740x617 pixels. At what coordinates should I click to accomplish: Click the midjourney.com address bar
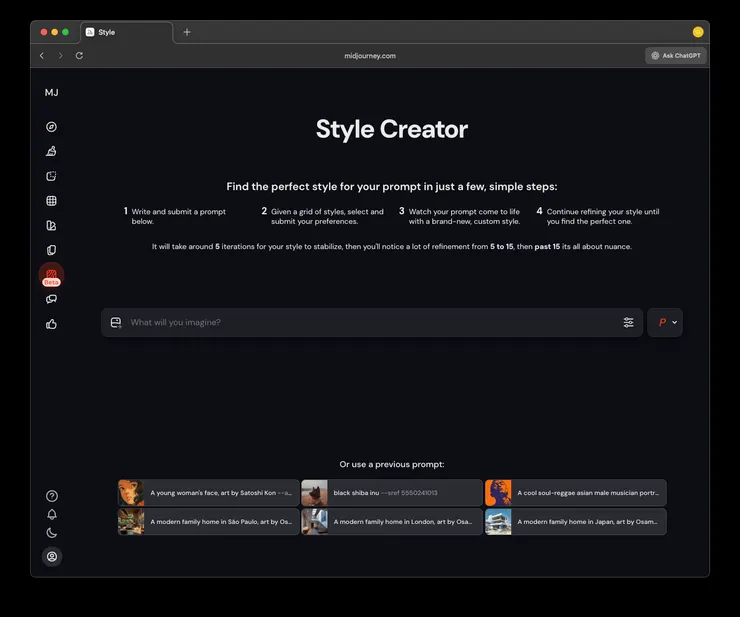(x=370, y=56)
